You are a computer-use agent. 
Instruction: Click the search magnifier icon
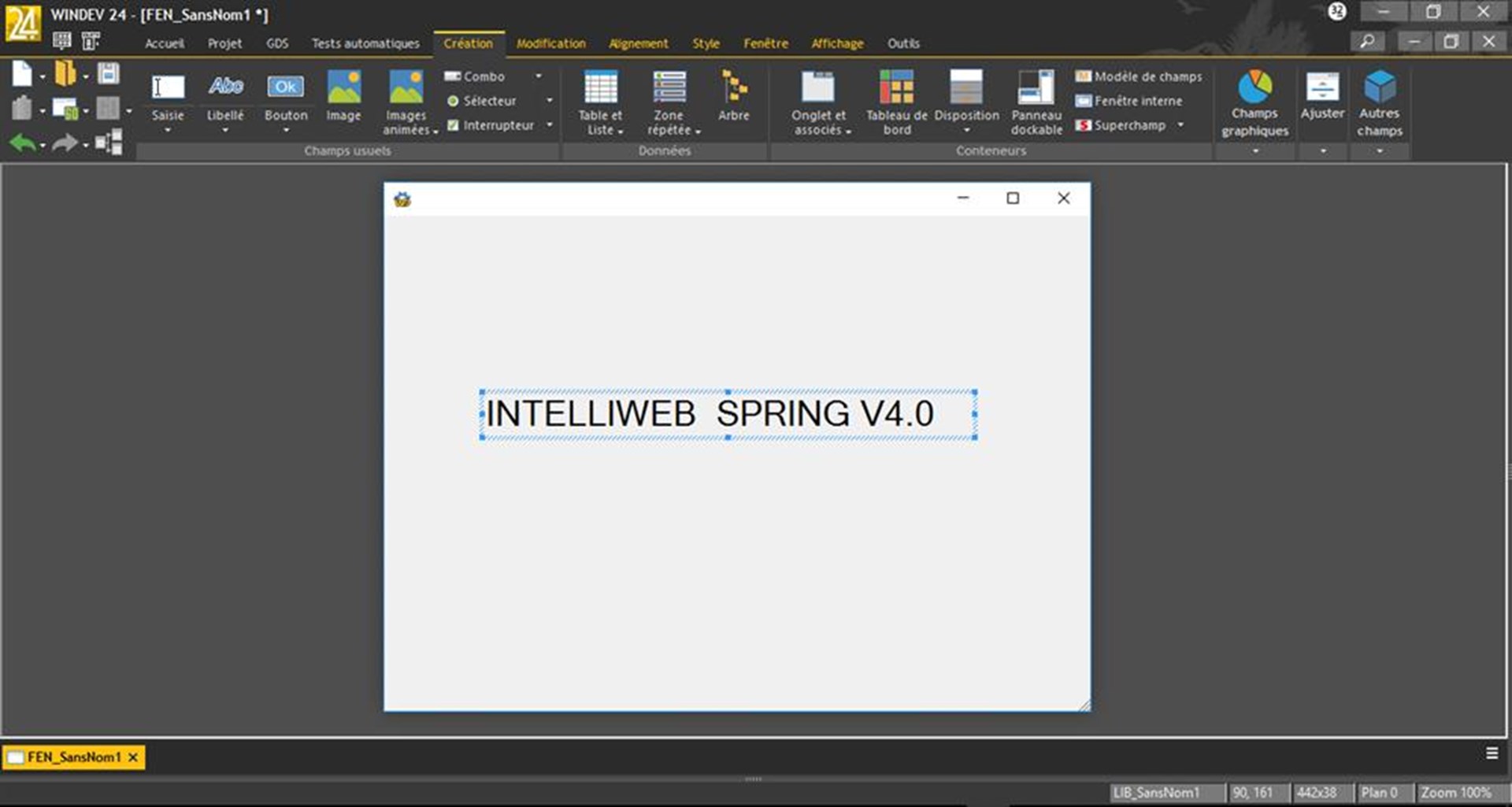(1368, 41)
